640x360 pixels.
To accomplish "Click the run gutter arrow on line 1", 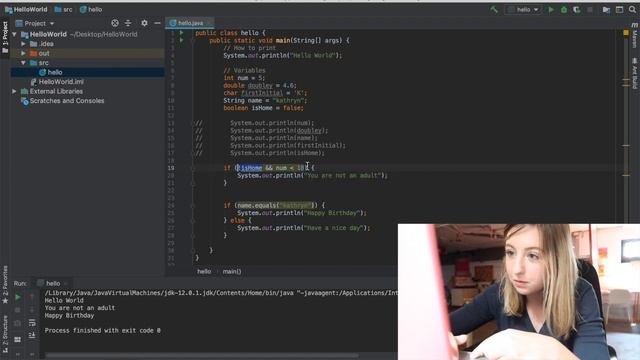I will [x=182, y=33].
